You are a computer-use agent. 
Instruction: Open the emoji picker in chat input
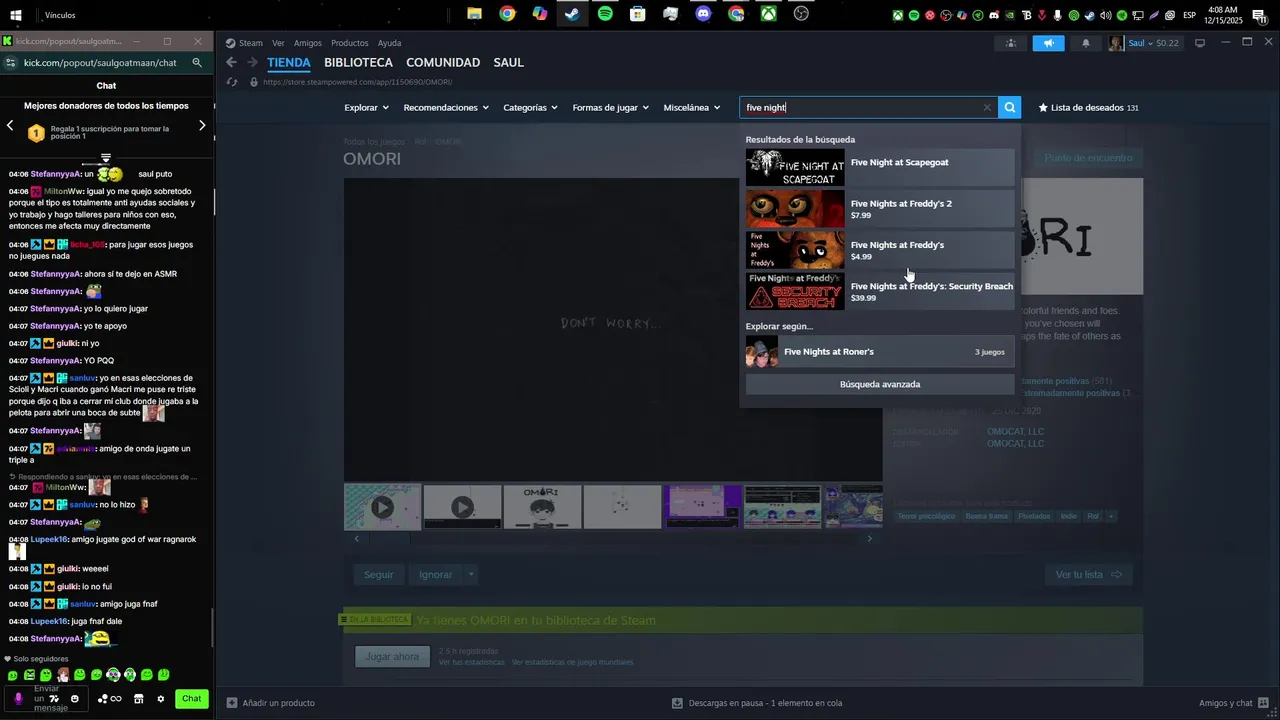75,699
